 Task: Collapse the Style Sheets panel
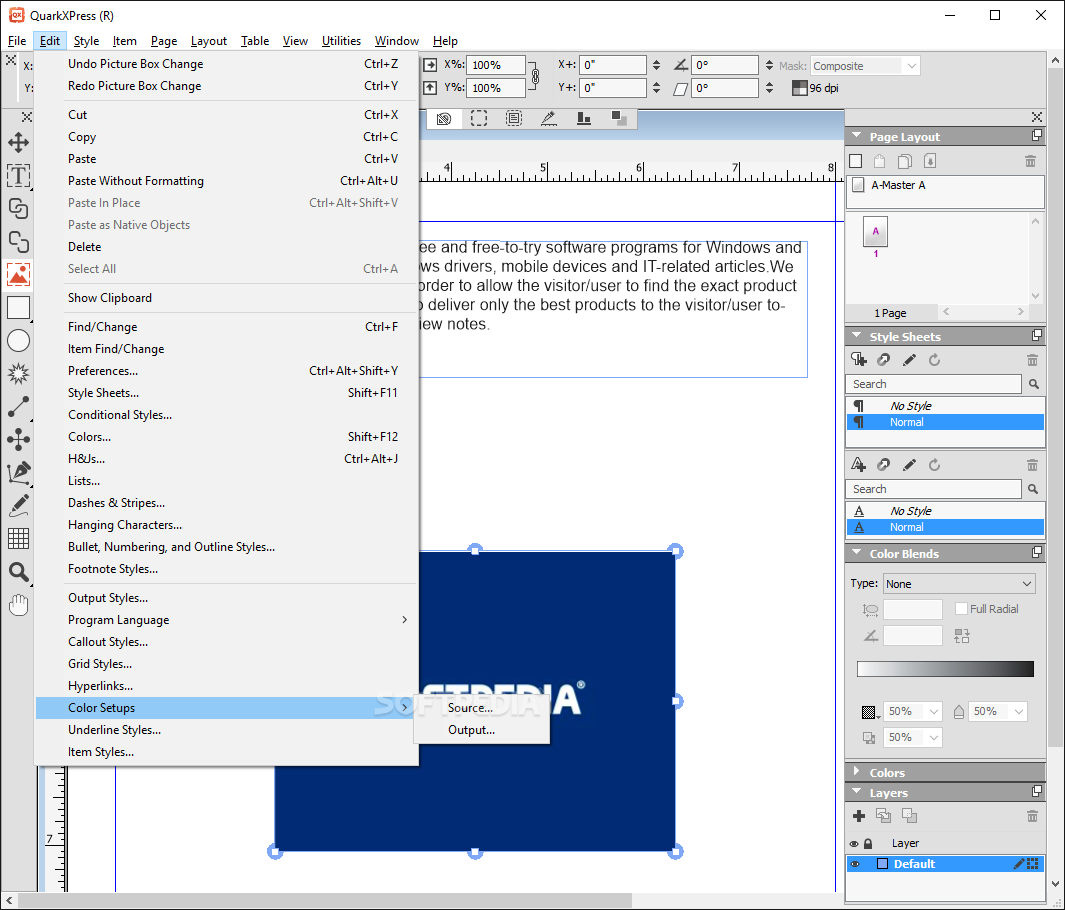856,336
